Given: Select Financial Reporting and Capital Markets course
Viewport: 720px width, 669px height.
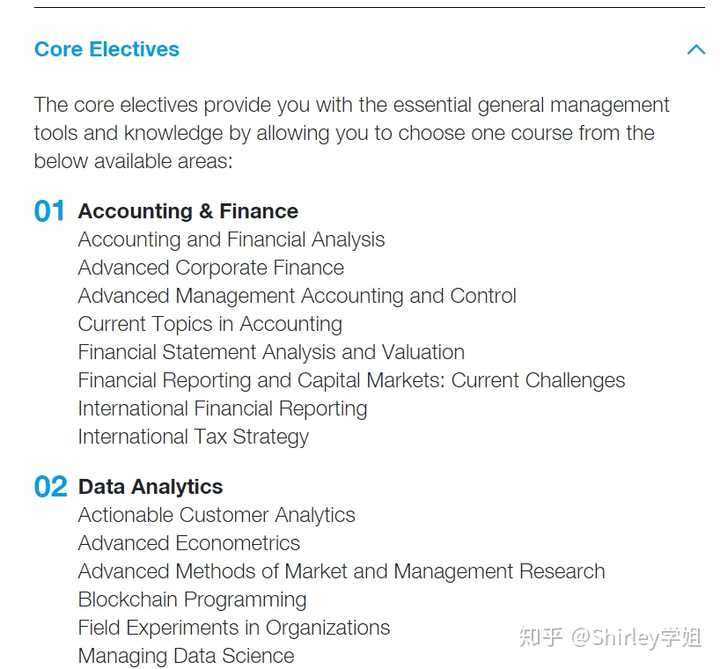Looking at the screenshot, I should point(352,381).
